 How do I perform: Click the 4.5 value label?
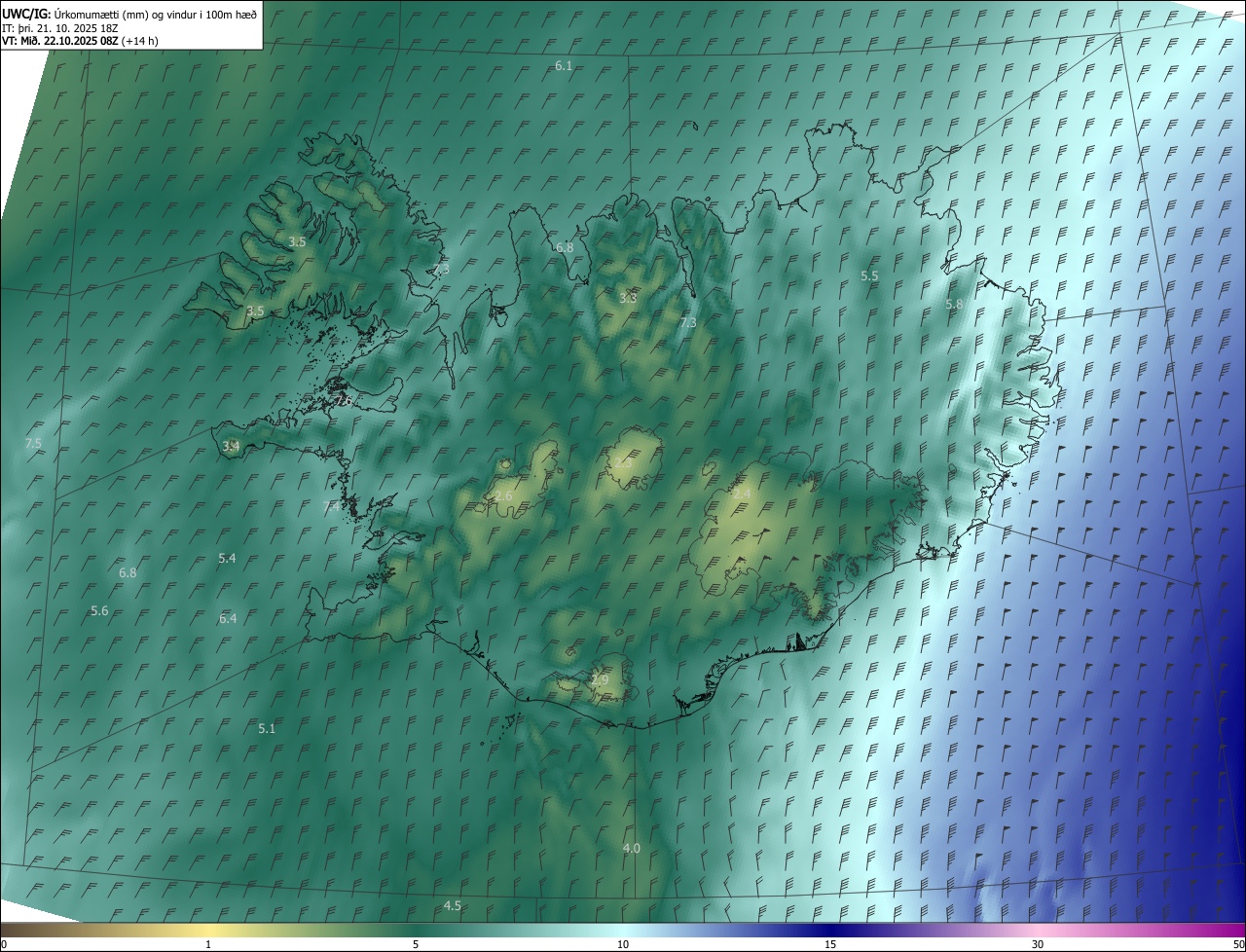[453, 905]
